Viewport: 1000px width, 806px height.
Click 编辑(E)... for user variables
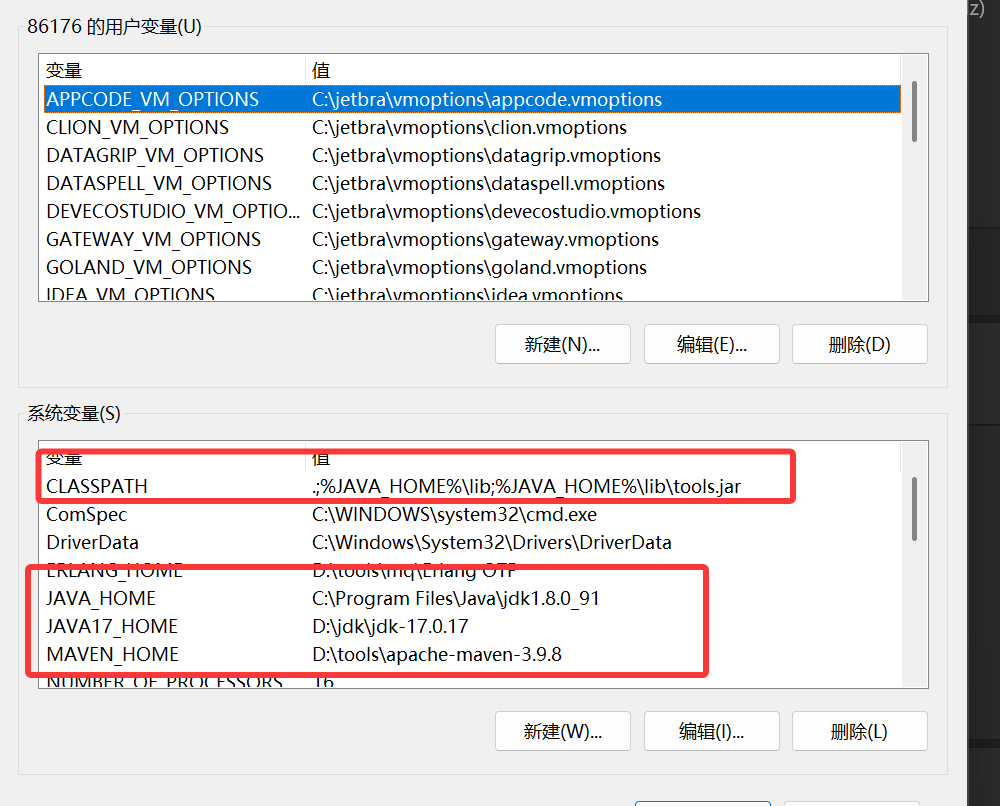click(x=711, y=344)
